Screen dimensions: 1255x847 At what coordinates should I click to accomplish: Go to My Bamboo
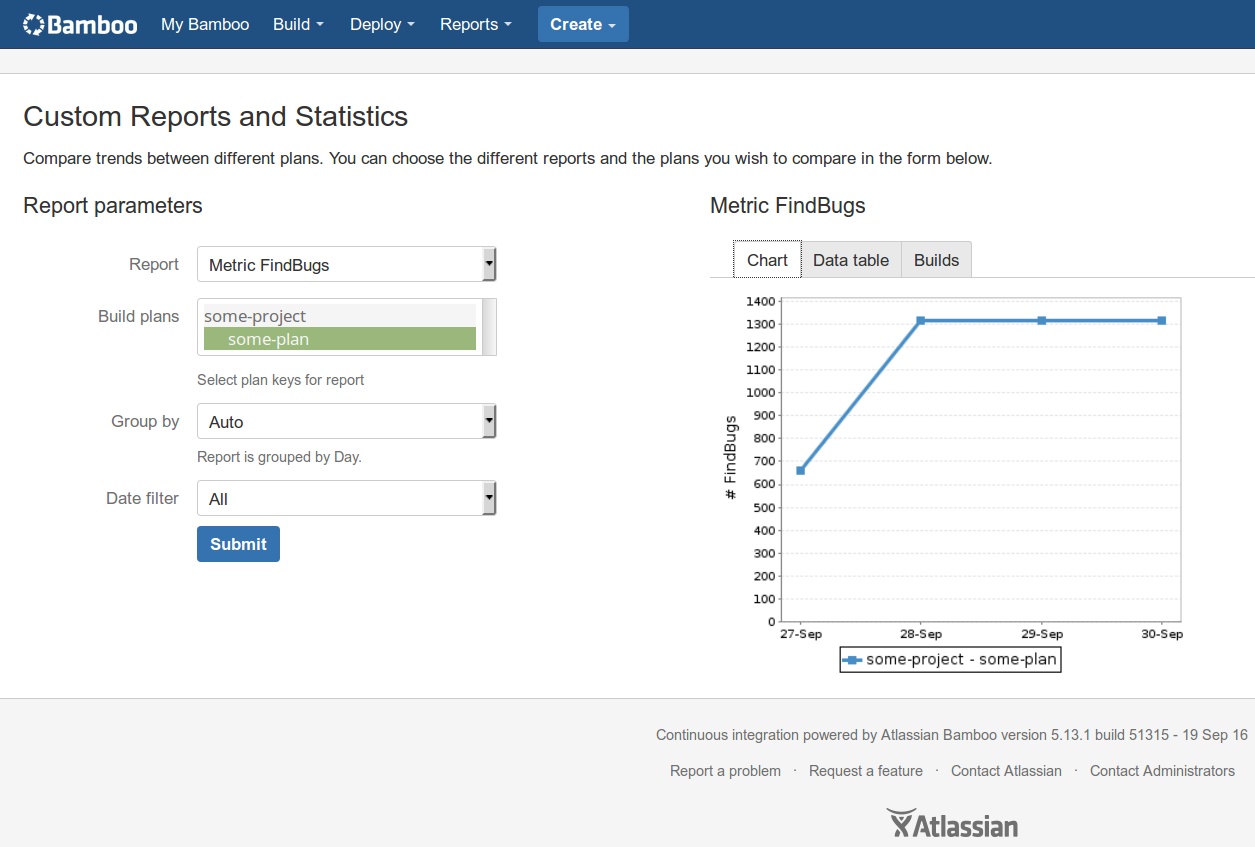pos(205,24)
